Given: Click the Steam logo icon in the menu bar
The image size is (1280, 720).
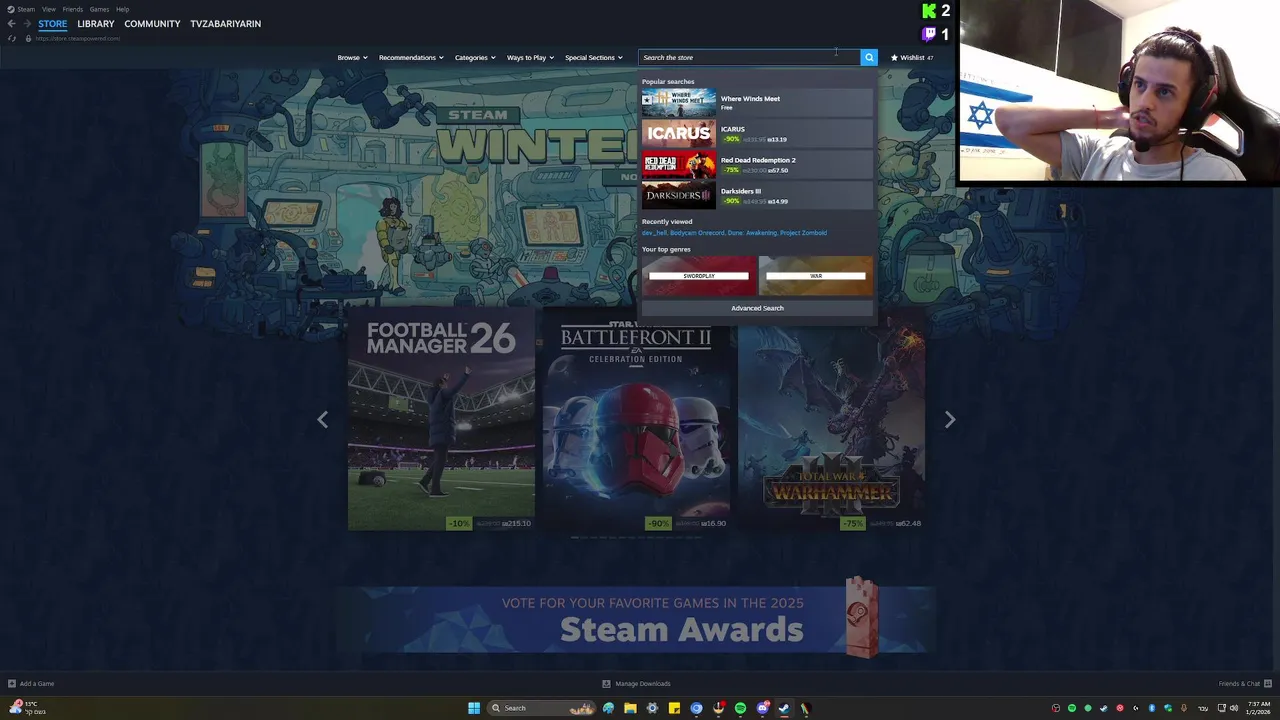Looking at the screenshot, I should [13, 9].
